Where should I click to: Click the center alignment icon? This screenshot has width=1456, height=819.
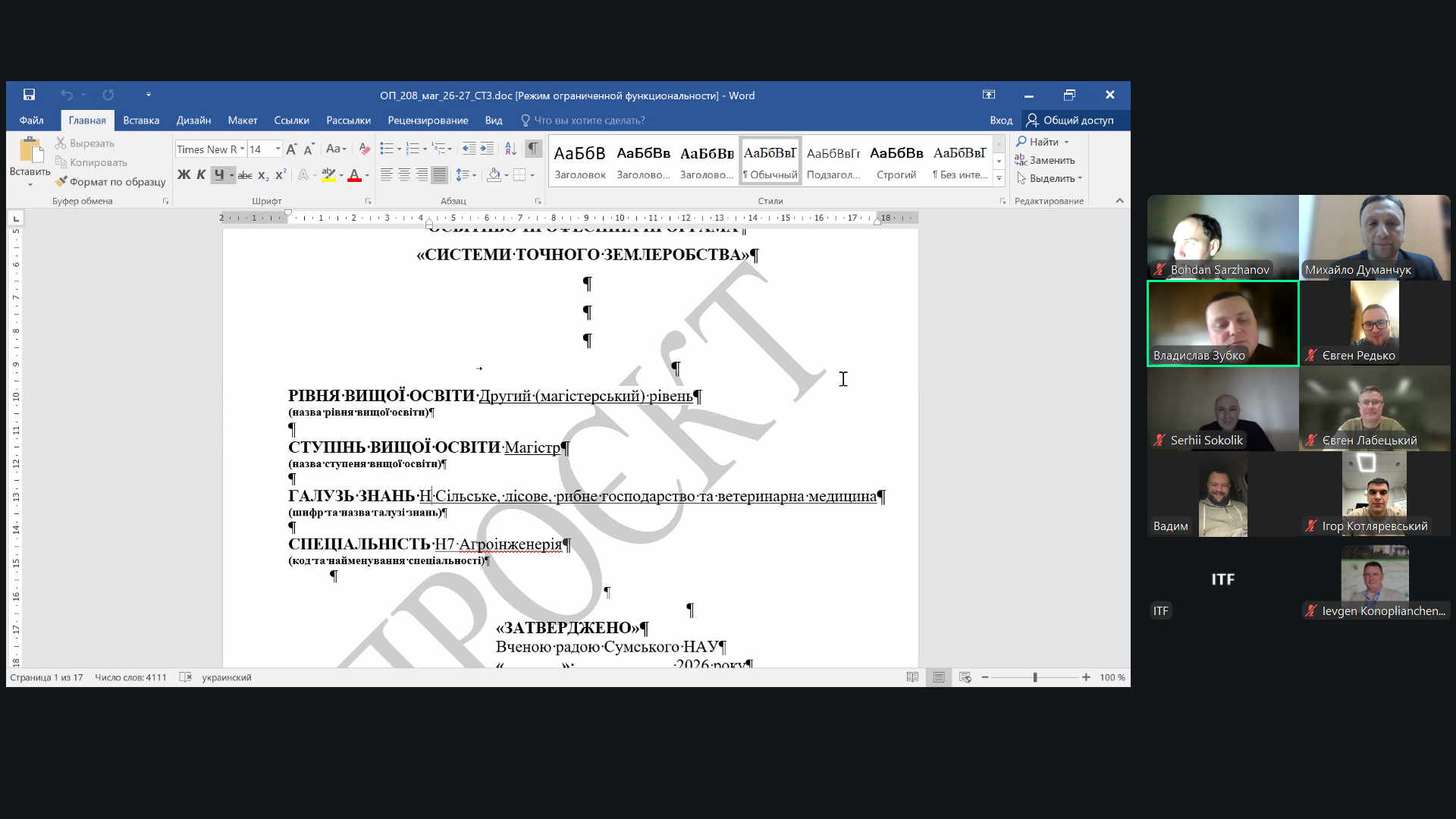click(404, 175)
